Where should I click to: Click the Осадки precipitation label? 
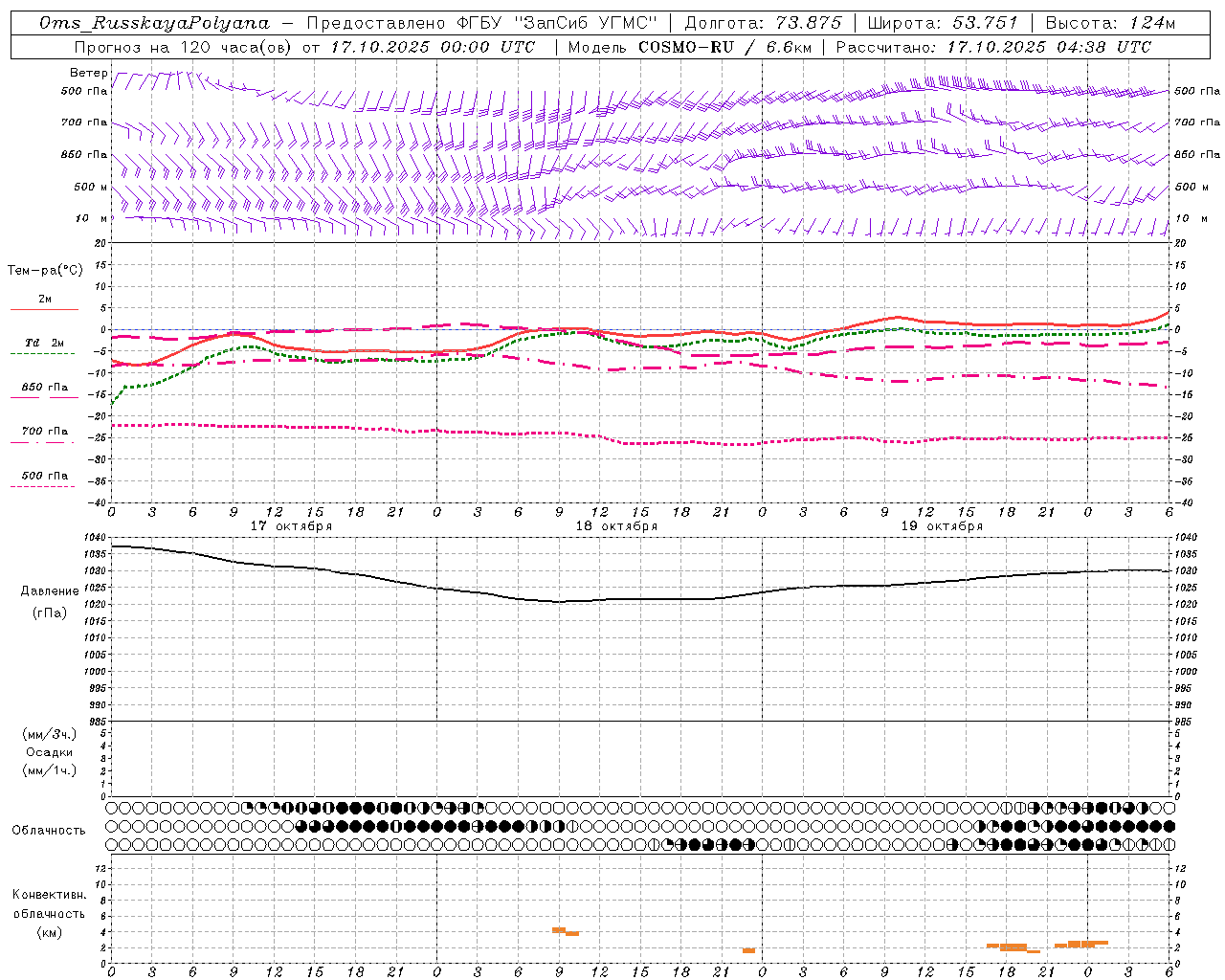click(50, 752)
